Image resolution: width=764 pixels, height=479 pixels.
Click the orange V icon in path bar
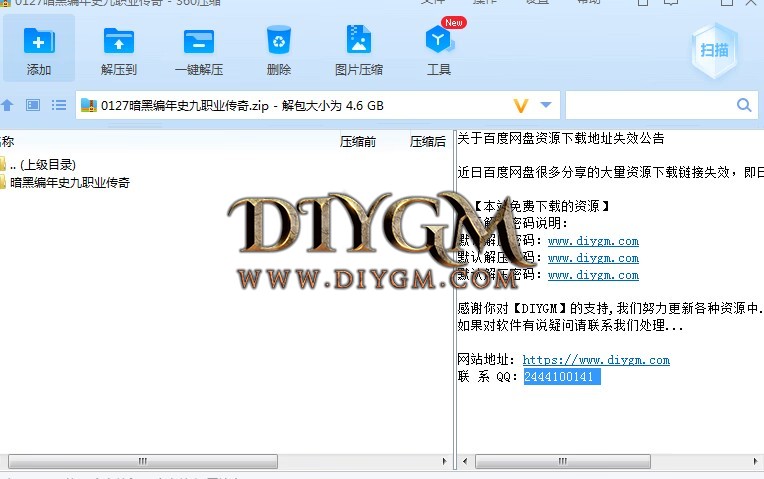tap(521, 105)
